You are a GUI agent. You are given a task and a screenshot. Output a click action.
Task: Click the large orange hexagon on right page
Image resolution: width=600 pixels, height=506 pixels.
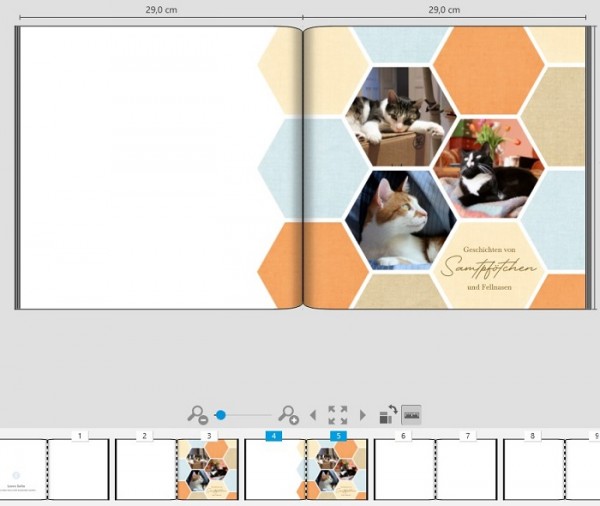click(x=489, y=70)
